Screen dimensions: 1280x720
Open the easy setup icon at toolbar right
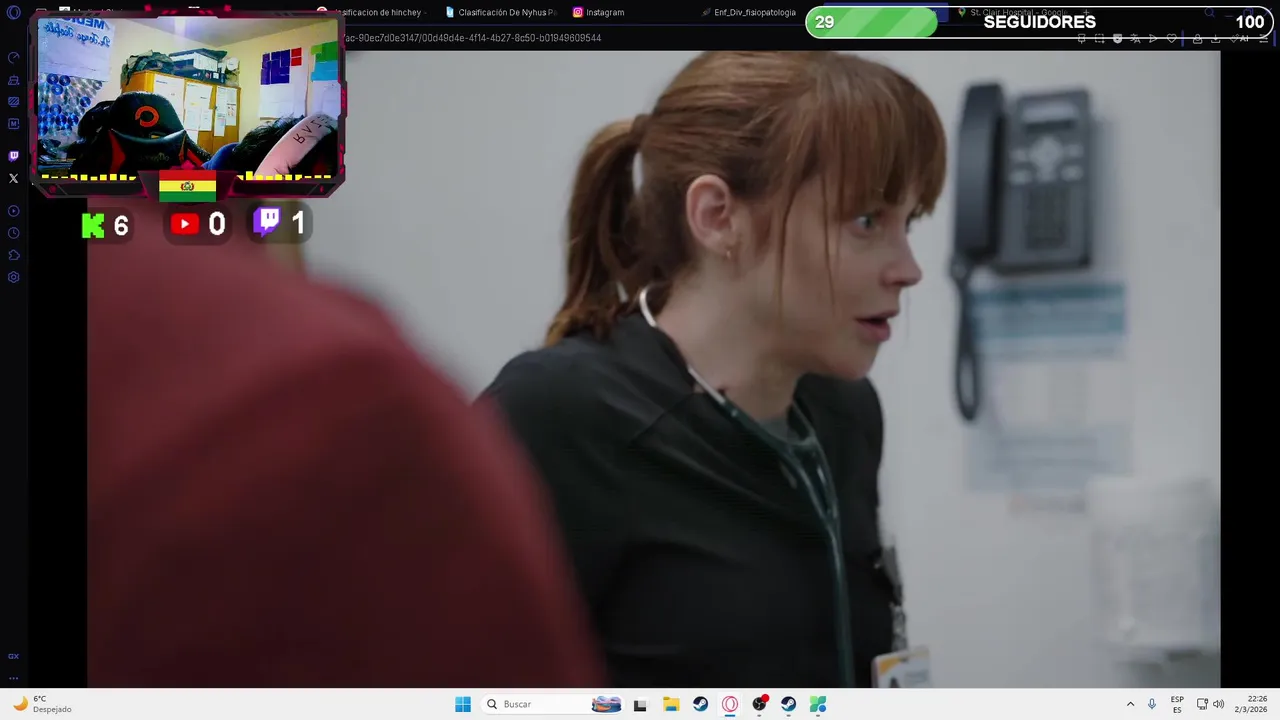(1264, 39)
